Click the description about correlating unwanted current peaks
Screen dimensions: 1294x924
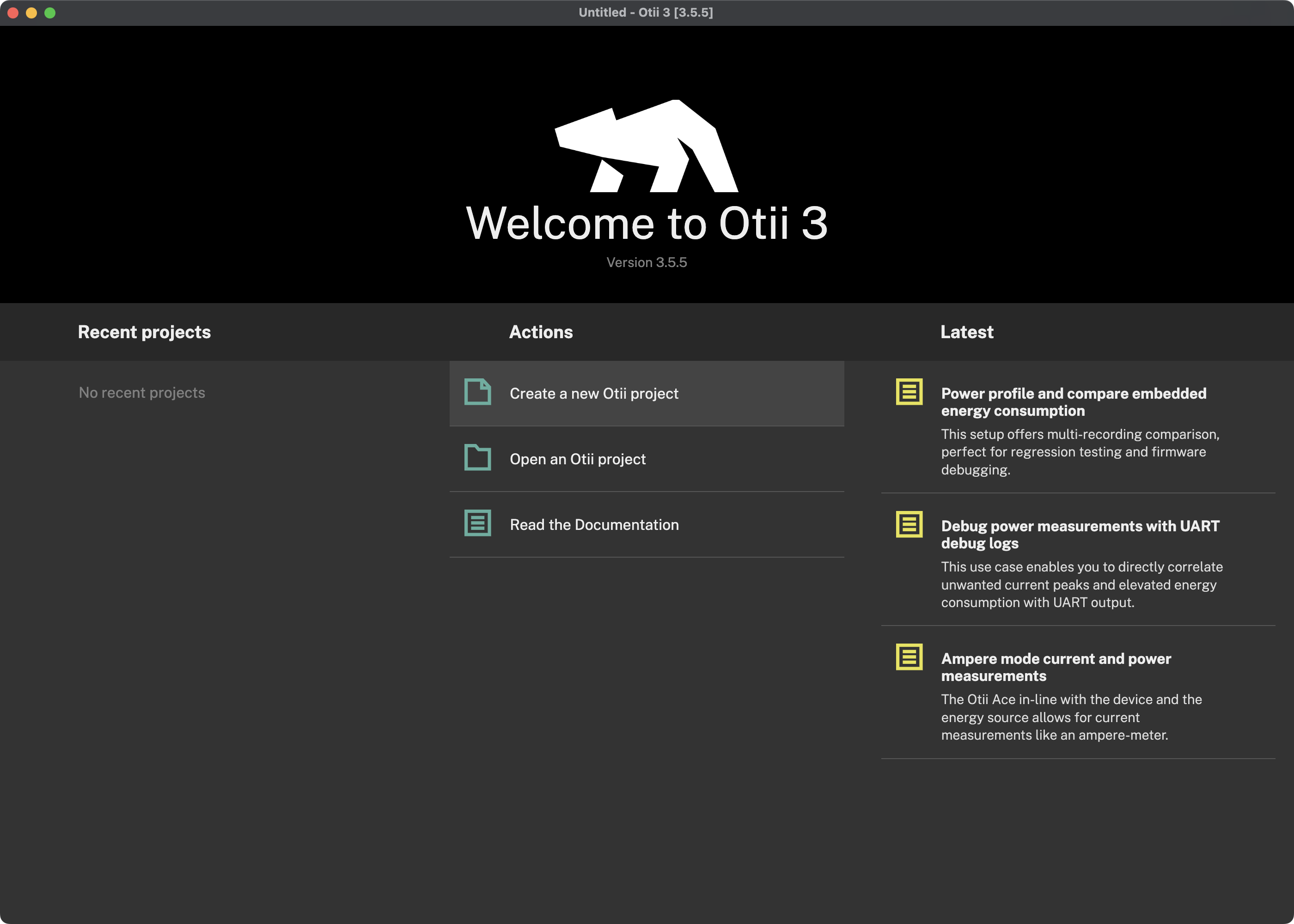(1082, 584)
